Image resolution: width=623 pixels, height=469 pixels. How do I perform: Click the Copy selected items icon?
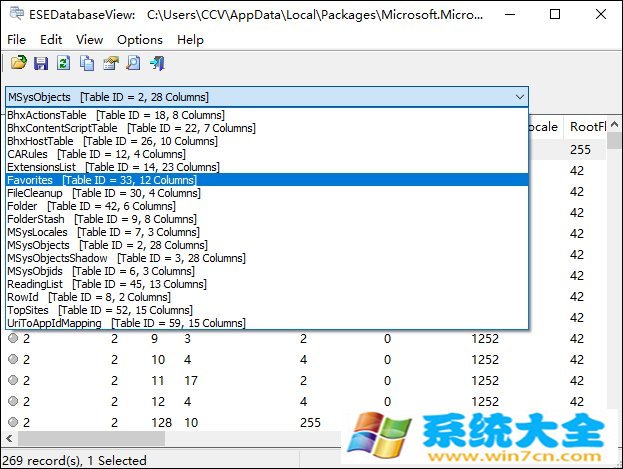point(87,63)
